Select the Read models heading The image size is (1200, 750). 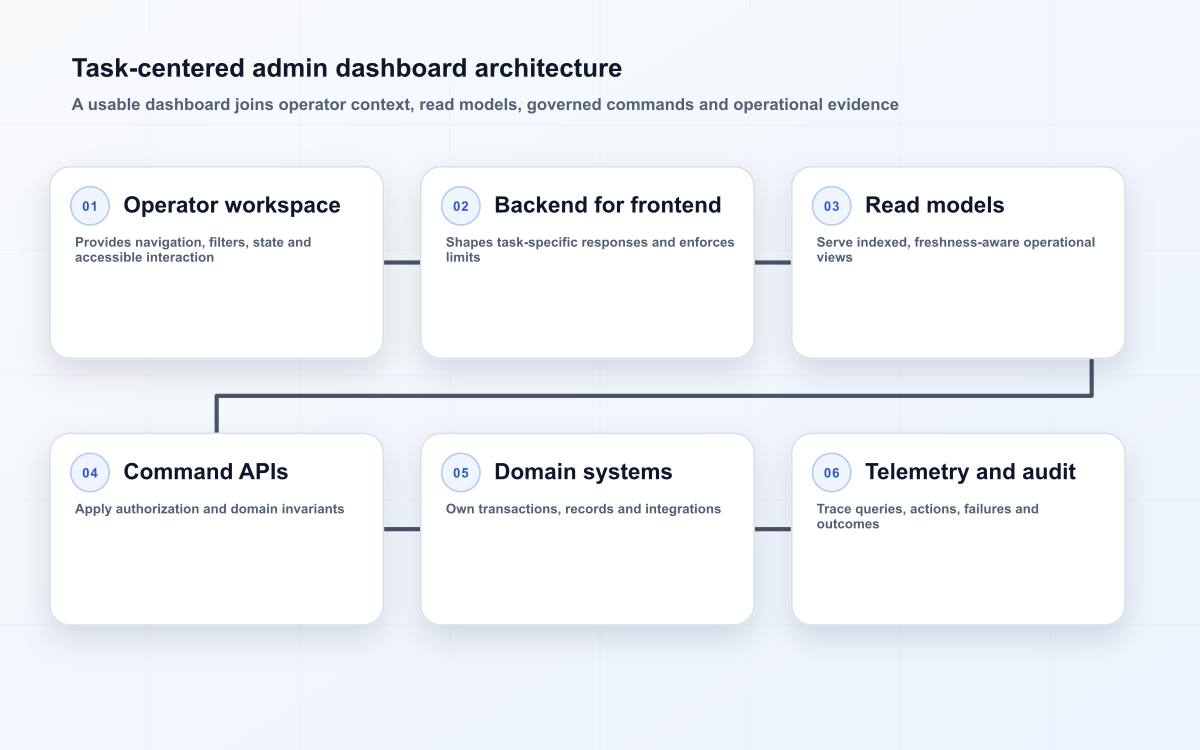935,205
